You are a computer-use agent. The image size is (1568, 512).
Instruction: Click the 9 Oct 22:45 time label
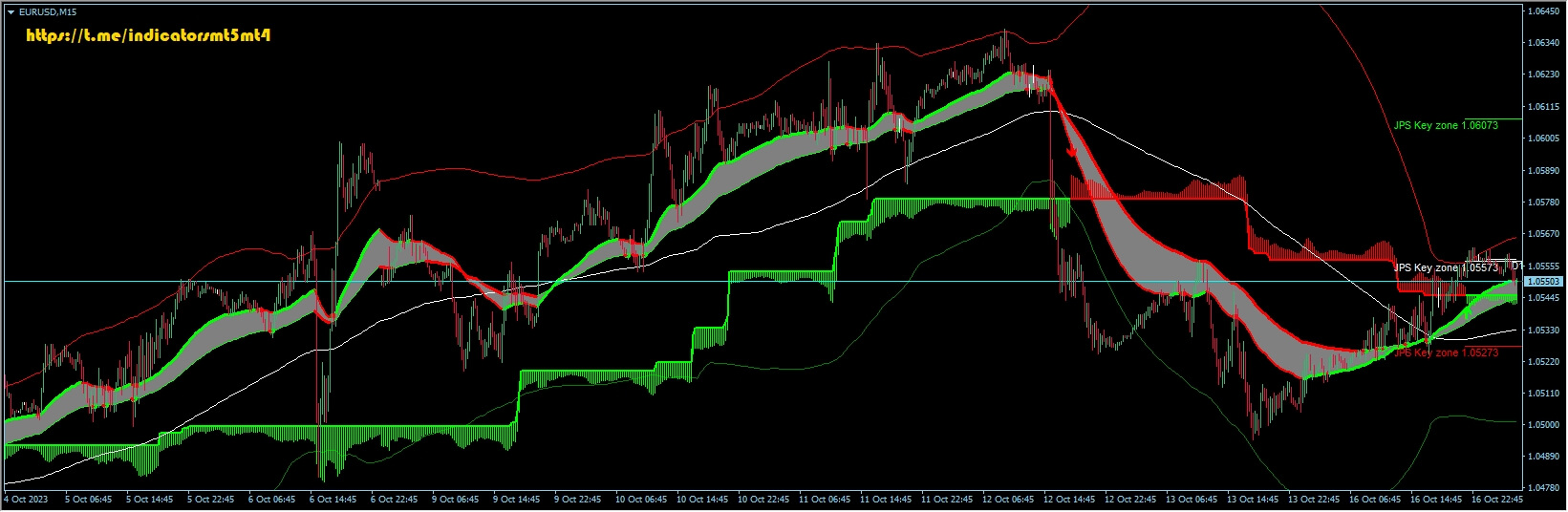coord(578,499)
